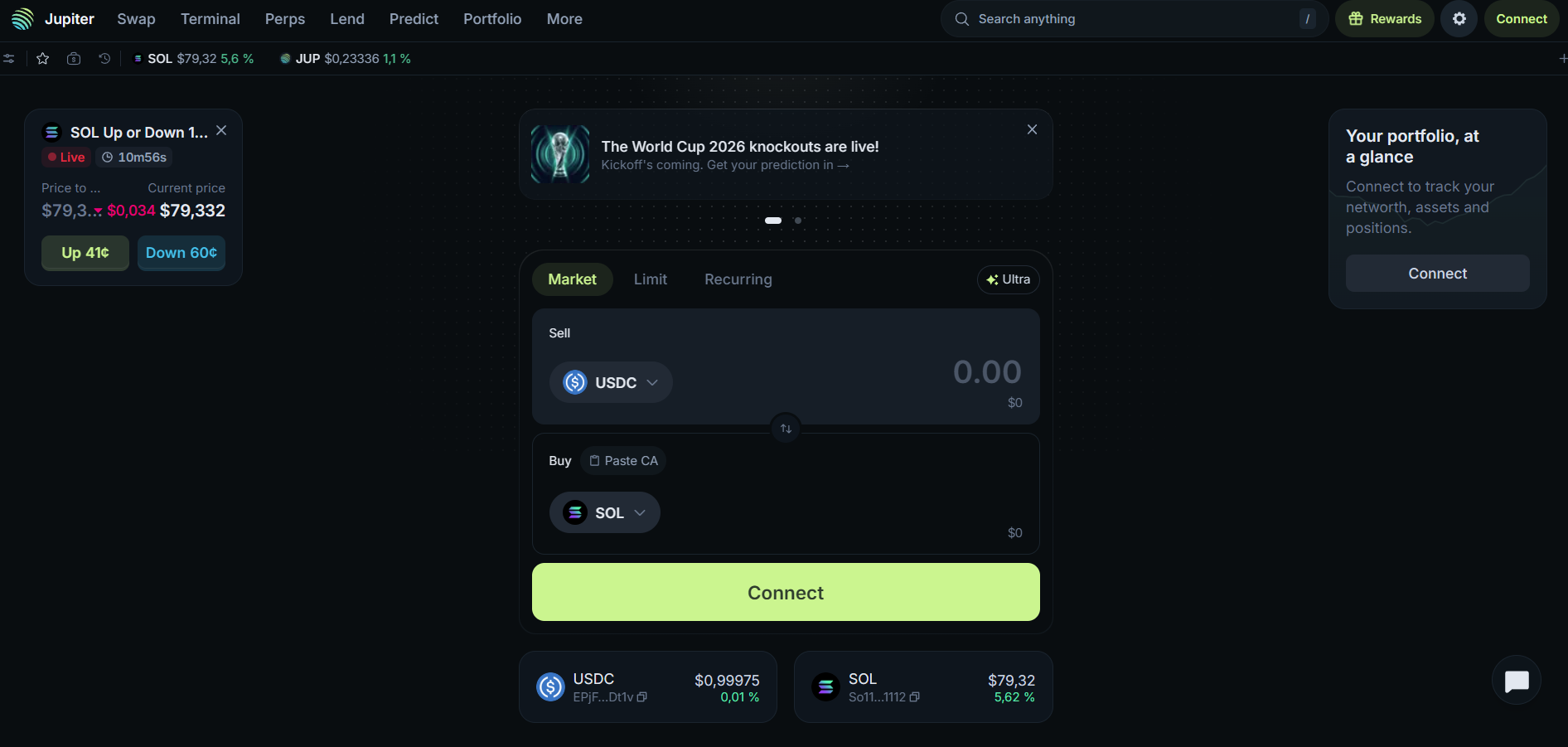Switch to second banner carousel dot
1568x747 pixels.
pyautogui.click(x=798, y=221)
